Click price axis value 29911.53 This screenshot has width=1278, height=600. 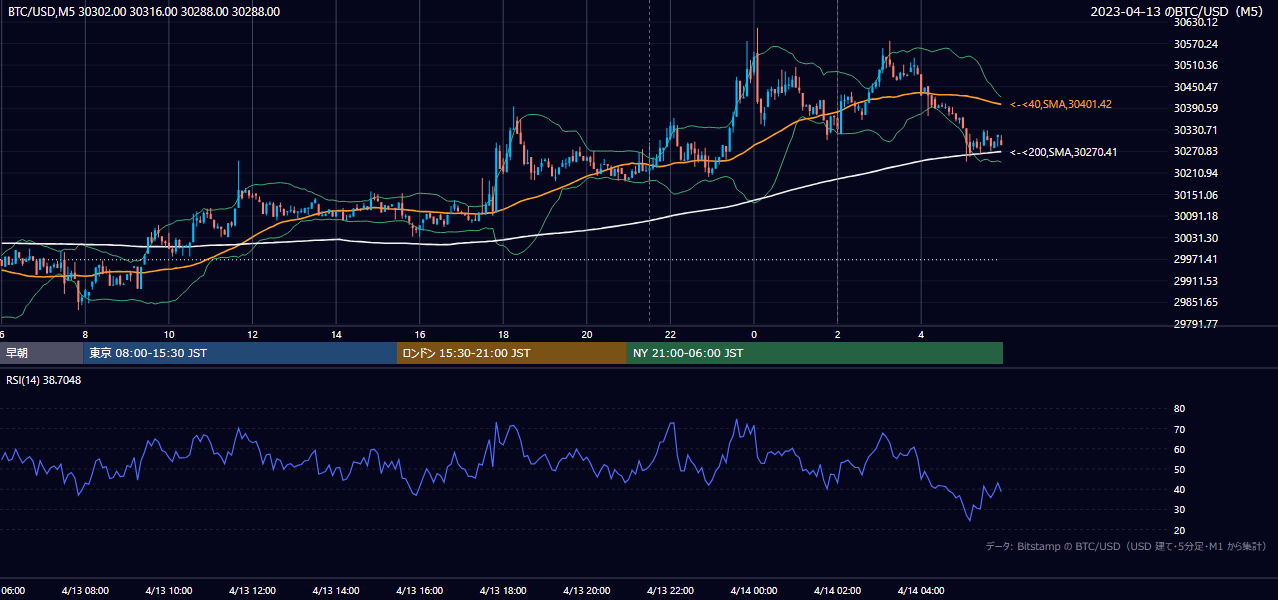coord(1196,281)
